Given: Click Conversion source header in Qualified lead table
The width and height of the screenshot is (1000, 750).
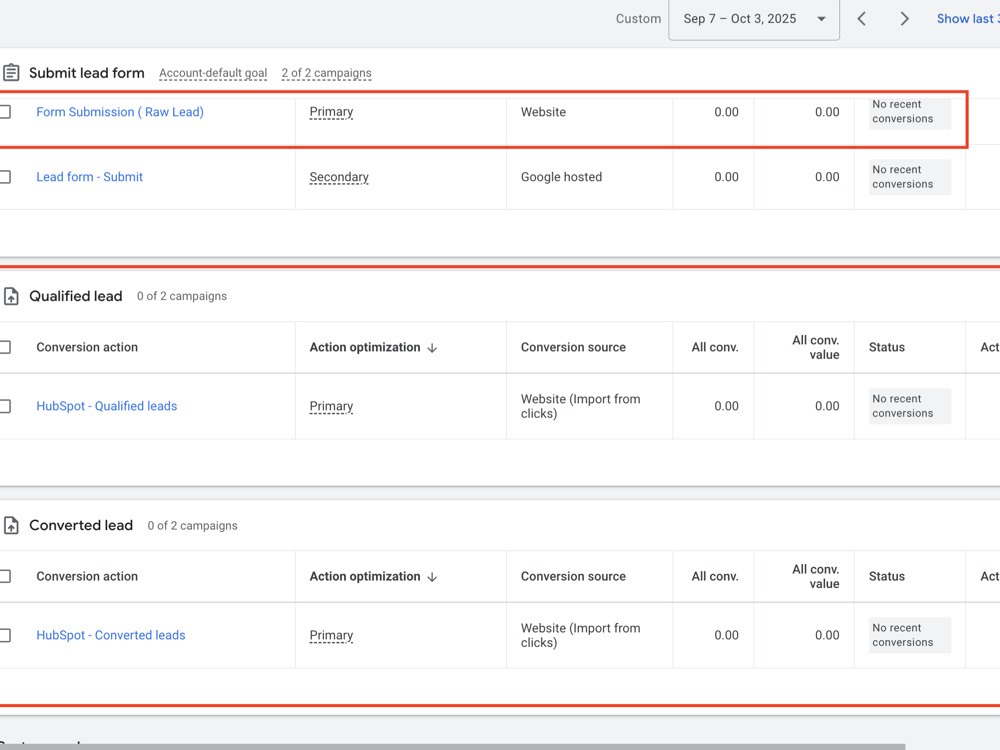Looking at the screenshot, I should [573, 348].
